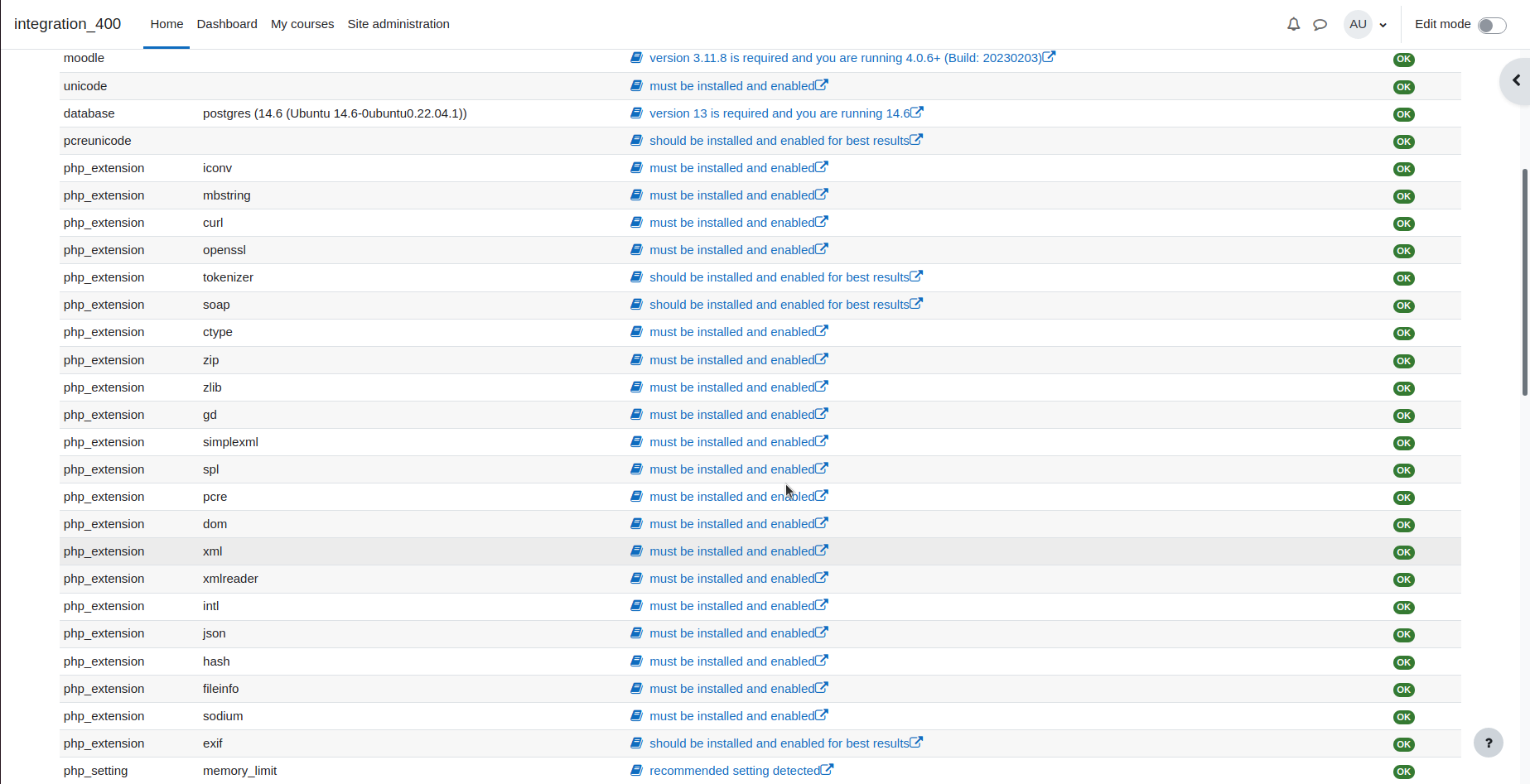Click the external link icon in simplexml row
1530x784 pixels.
(821, 441)
